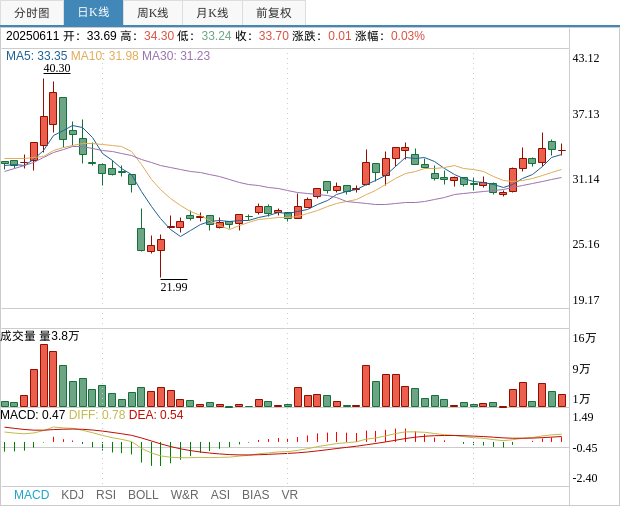620x506 pixels.
Task: Click the 21.99 low price marker
Action: [x=174, y=287]
